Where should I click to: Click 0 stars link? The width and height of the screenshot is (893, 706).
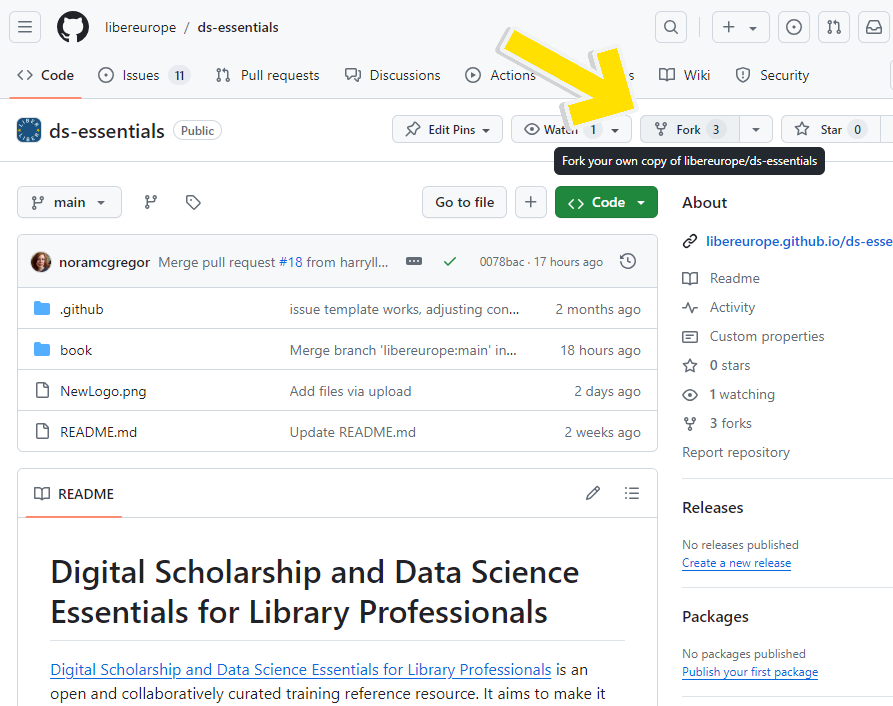point(730,366)
